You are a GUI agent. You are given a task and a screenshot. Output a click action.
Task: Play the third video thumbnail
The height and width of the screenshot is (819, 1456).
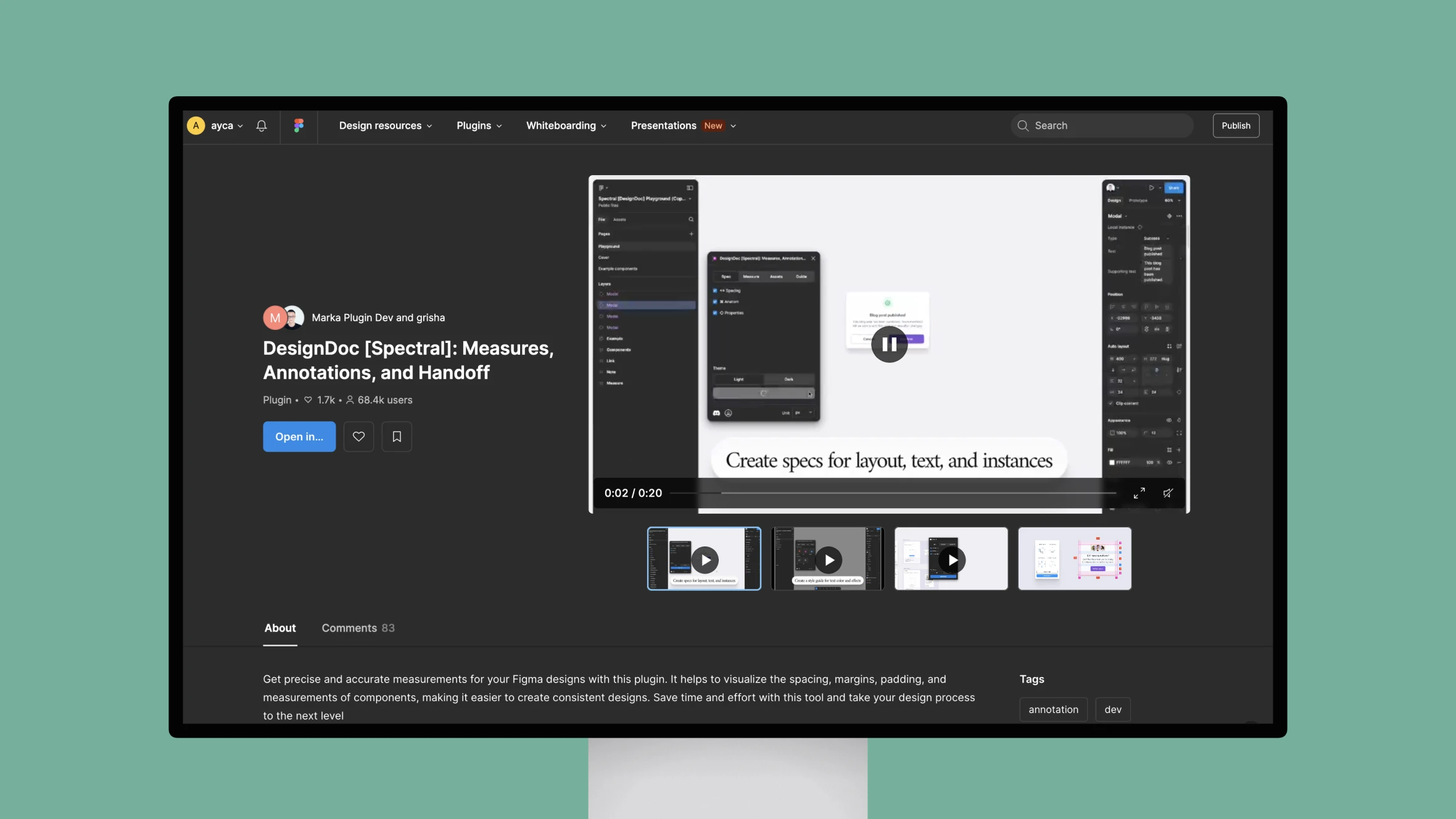pos(951,559)
